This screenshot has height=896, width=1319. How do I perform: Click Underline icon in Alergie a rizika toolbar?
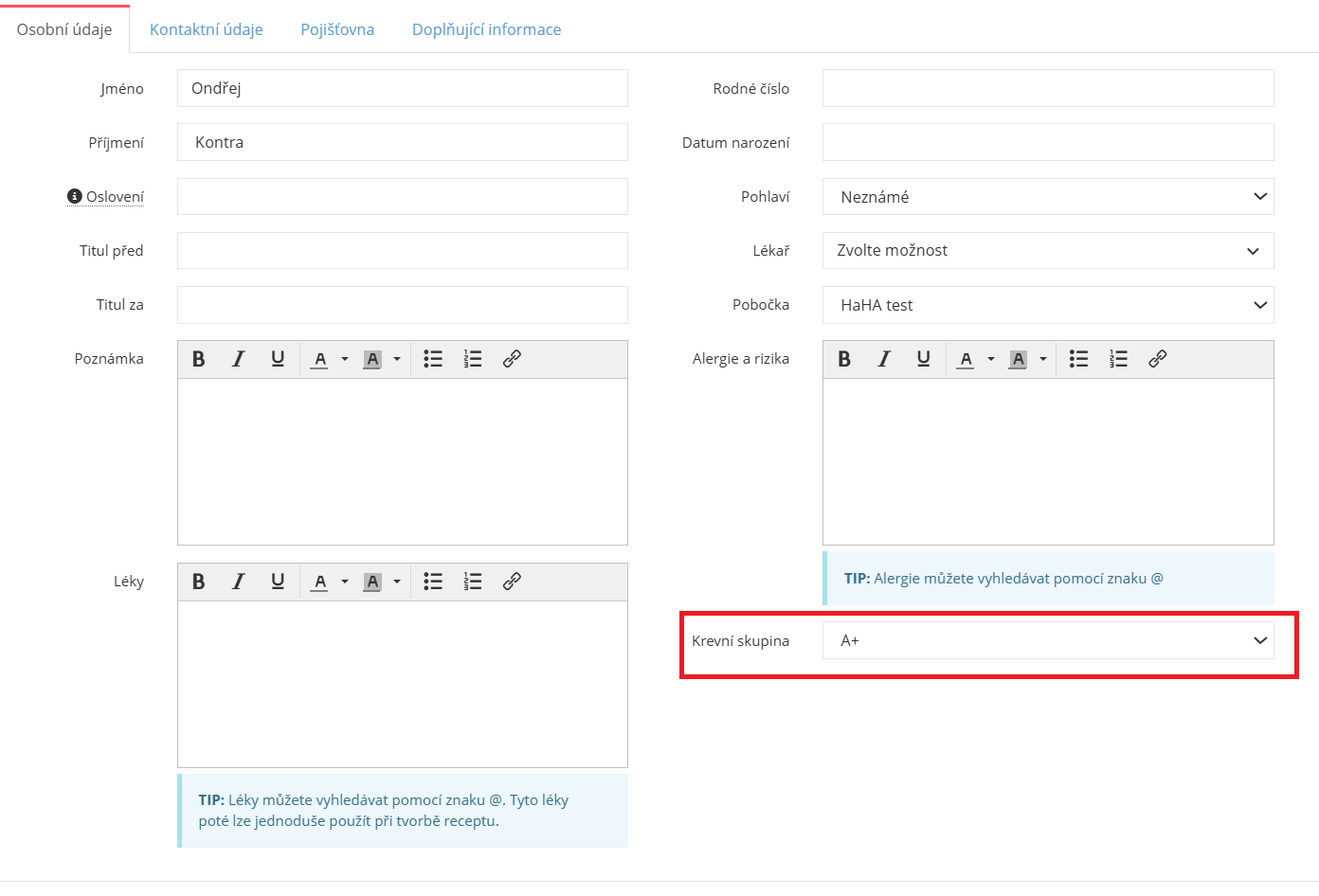[923, 359]
